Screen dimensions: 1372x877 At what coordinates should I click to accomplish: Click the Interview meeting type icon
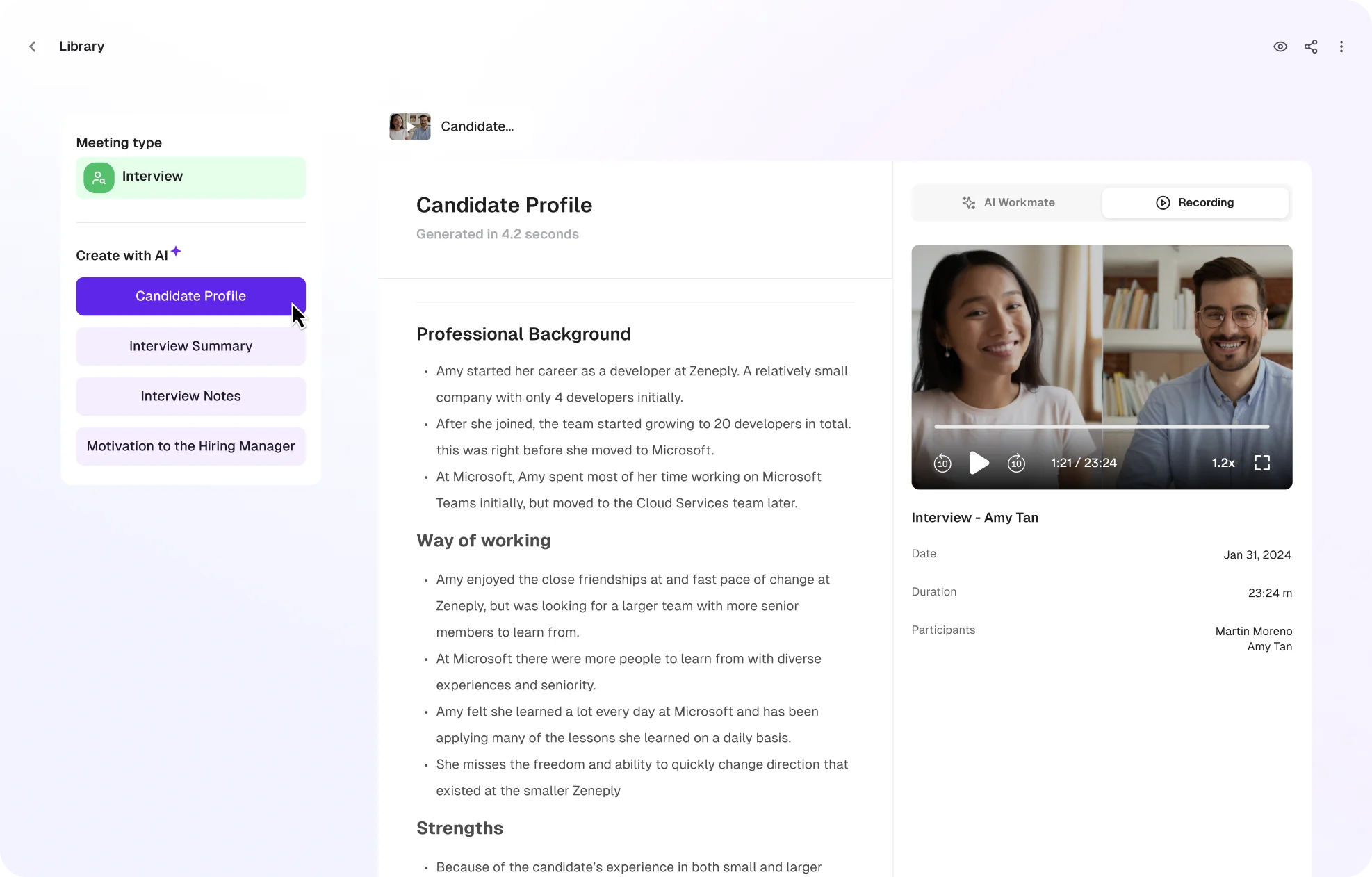point(97,177)
